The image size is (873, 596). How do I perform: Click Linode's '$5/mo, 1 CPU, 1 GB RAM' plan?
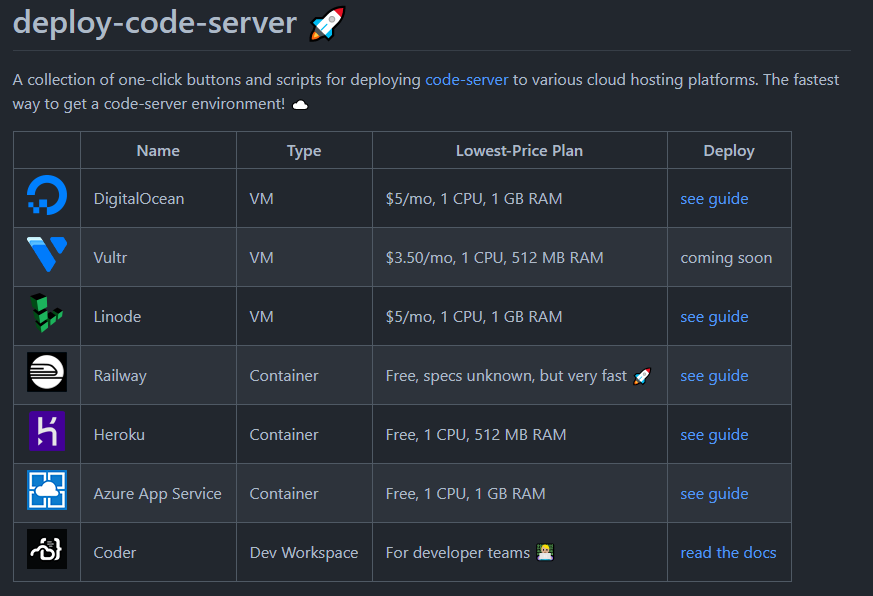474,317
